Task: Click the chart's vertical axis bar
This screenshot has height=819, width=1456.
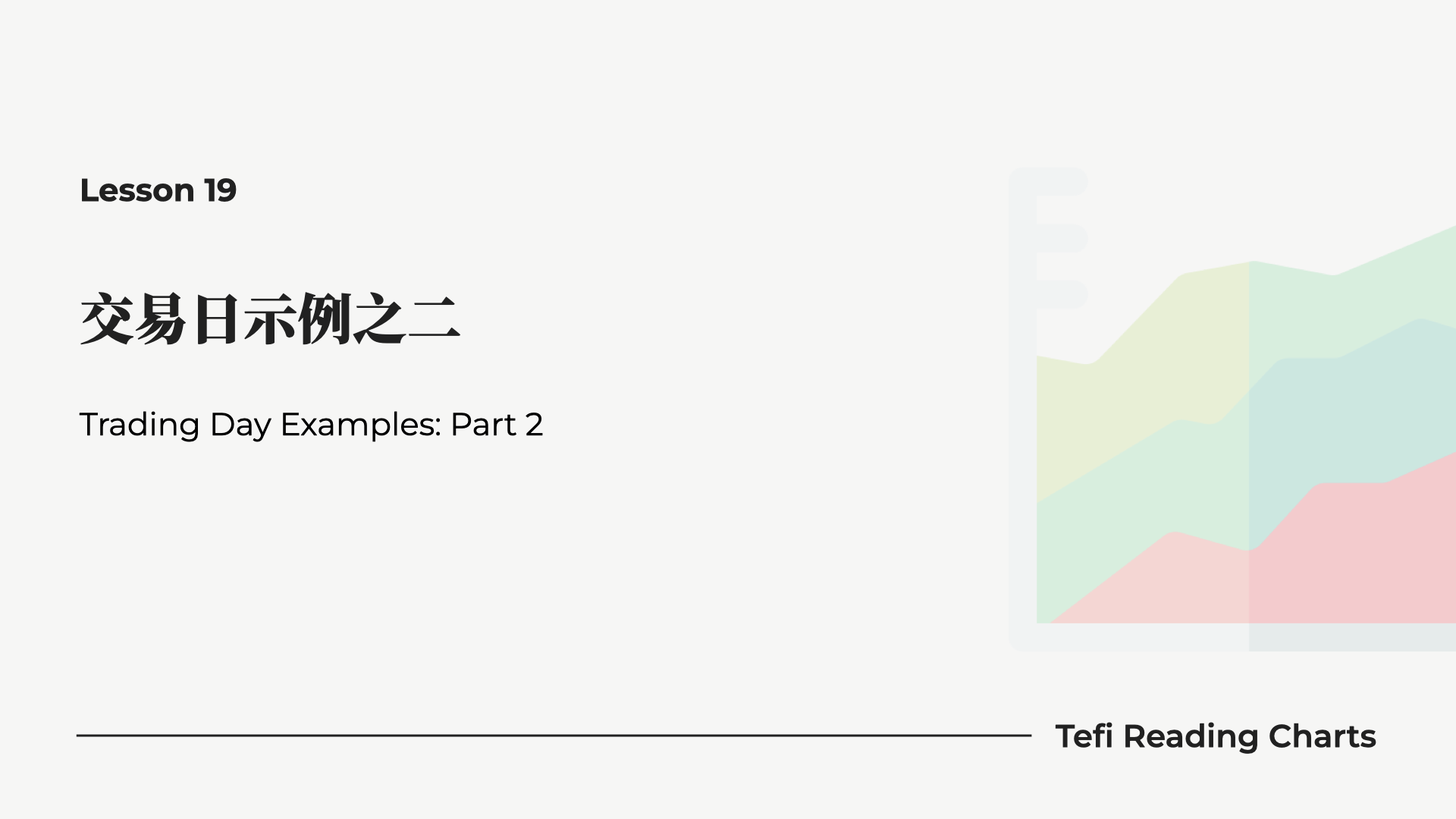Action: [1022, 455]
